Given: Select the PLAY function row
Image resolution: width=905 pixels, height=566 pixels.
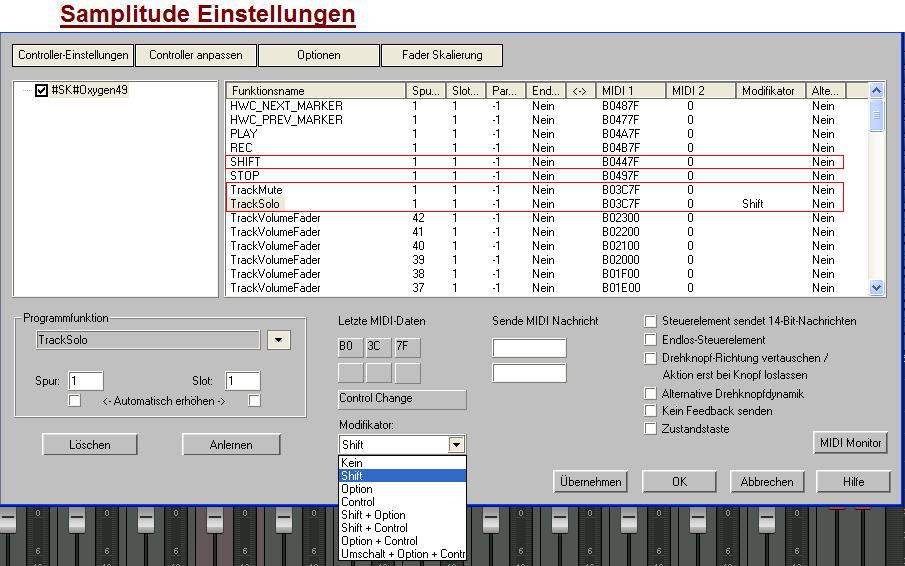Looking at the screenshot, I should click(546, 134).
